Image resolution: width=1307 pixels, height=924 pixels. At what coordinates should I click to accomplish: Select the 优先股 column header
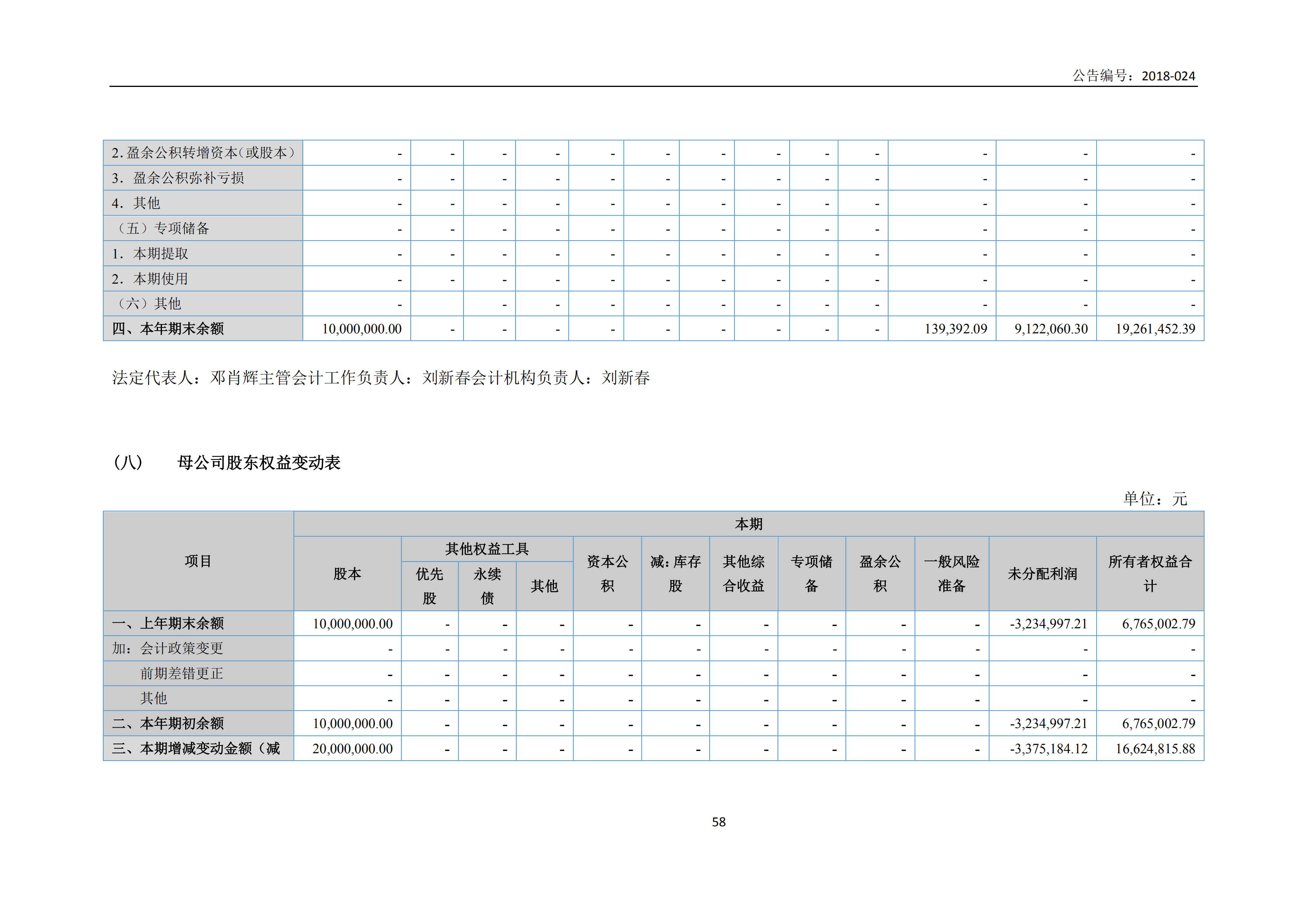click(430, 586)
